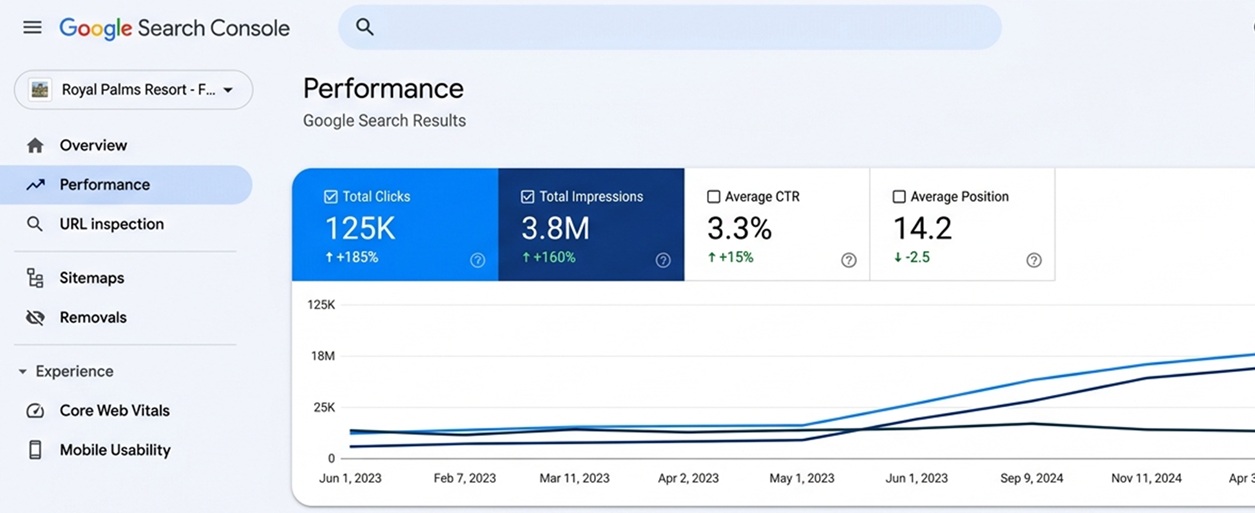Enable the Average Position checkbox

coord(899,197)
